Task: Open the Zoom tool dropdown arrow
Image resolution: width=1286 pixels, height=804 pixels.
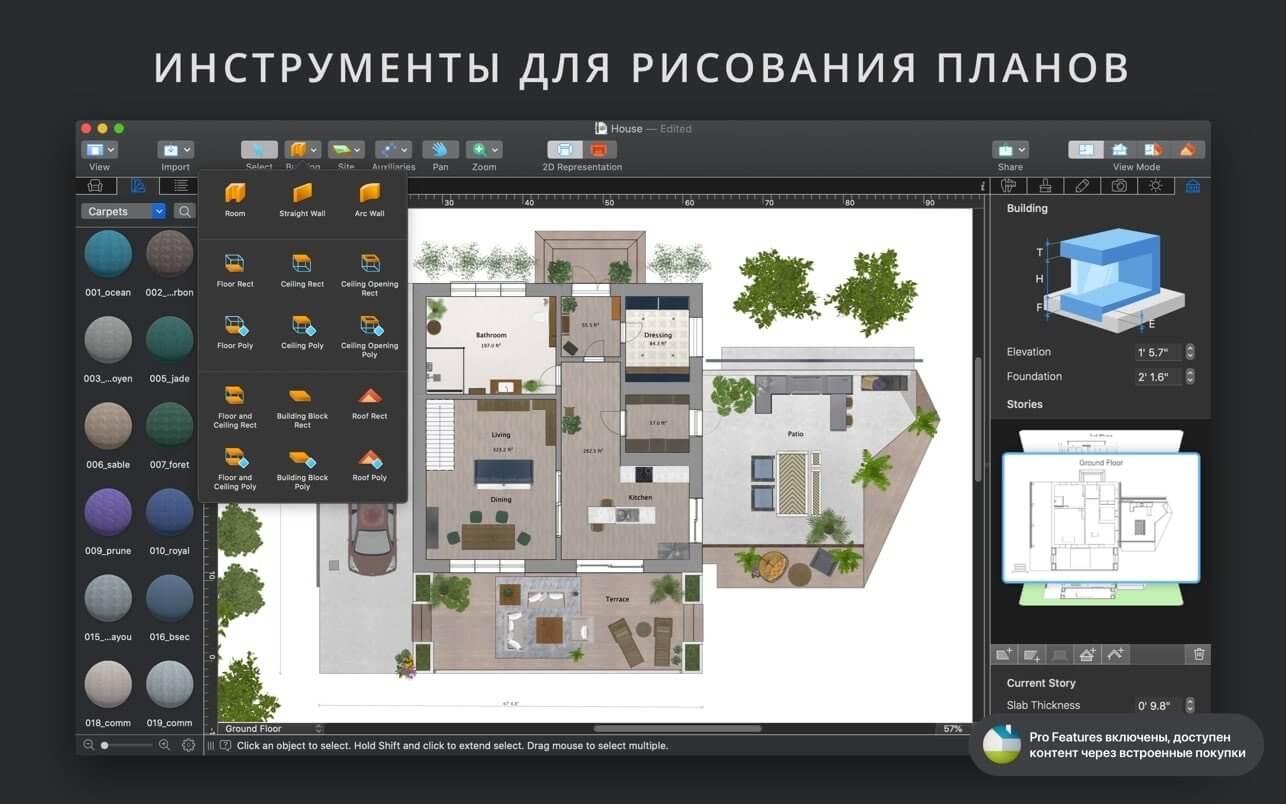Action: (496, 149)
